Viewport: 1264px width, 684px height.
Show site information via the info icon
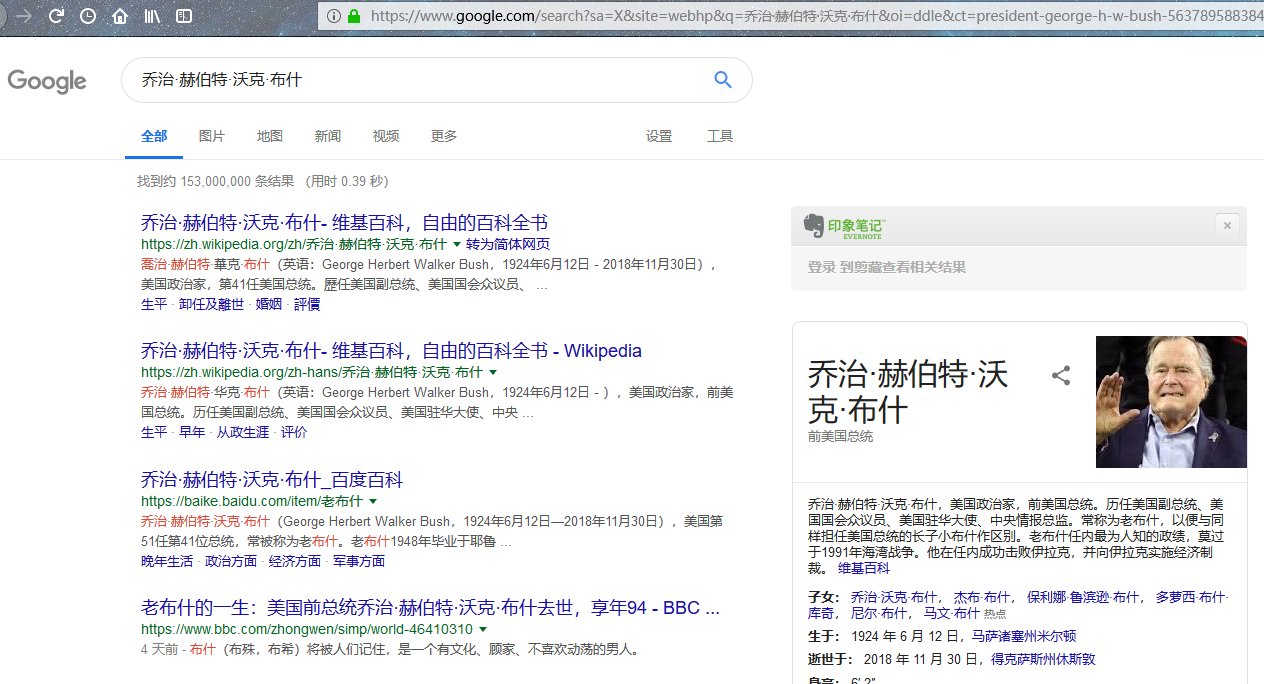333,16
